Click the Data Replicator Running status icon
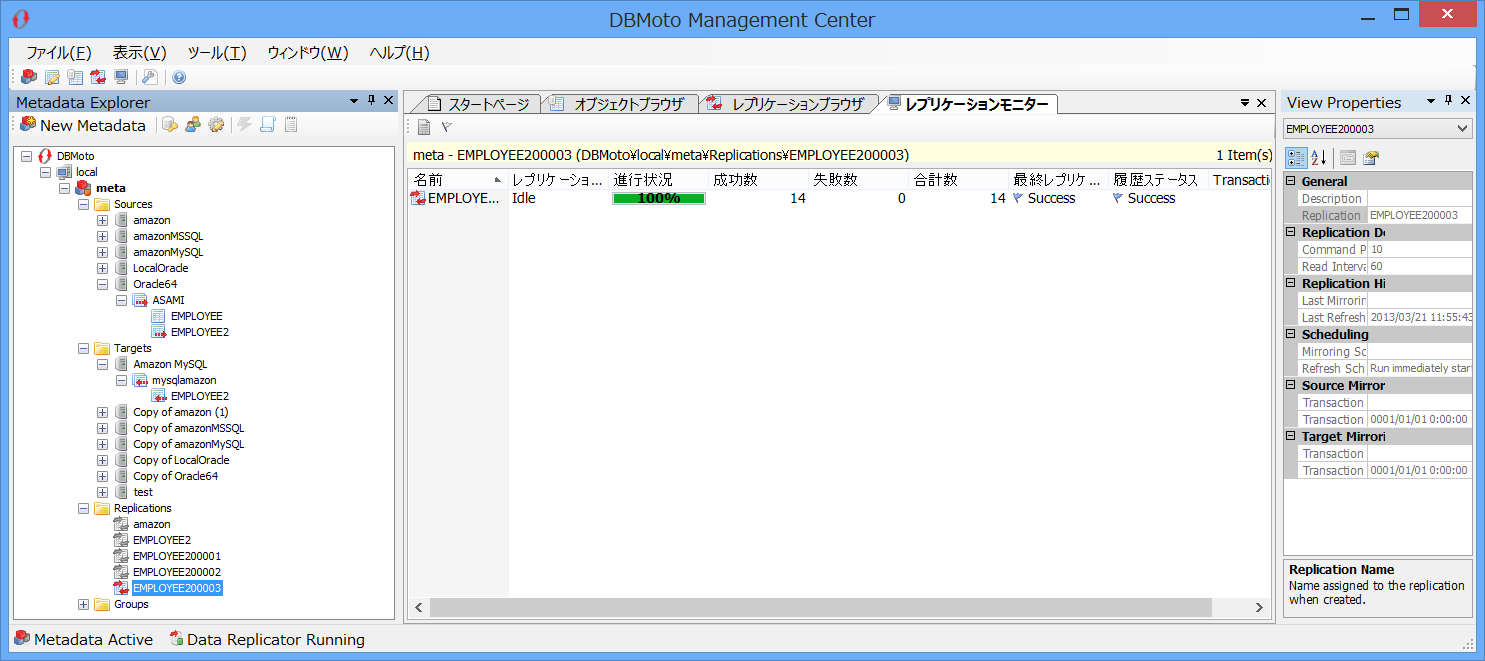1485x661 pixels. [x=176, y=639]
